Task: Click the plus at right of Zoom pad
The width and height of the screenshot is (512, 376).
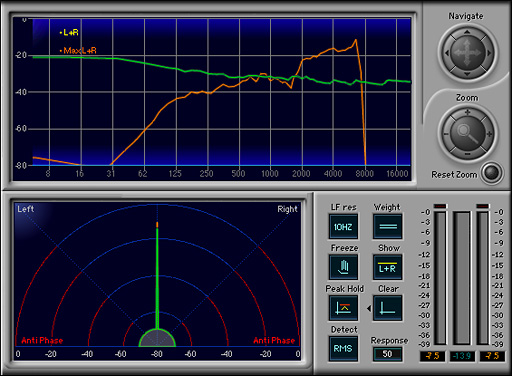Action: pyautogui.click(x=489, y=134)
